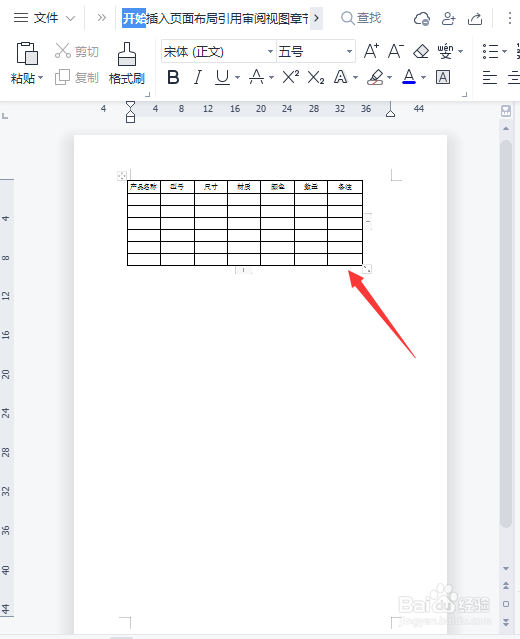Decrease font size with A- icon
This screenshot has width=520, height=639.
[x=395, y=51]
